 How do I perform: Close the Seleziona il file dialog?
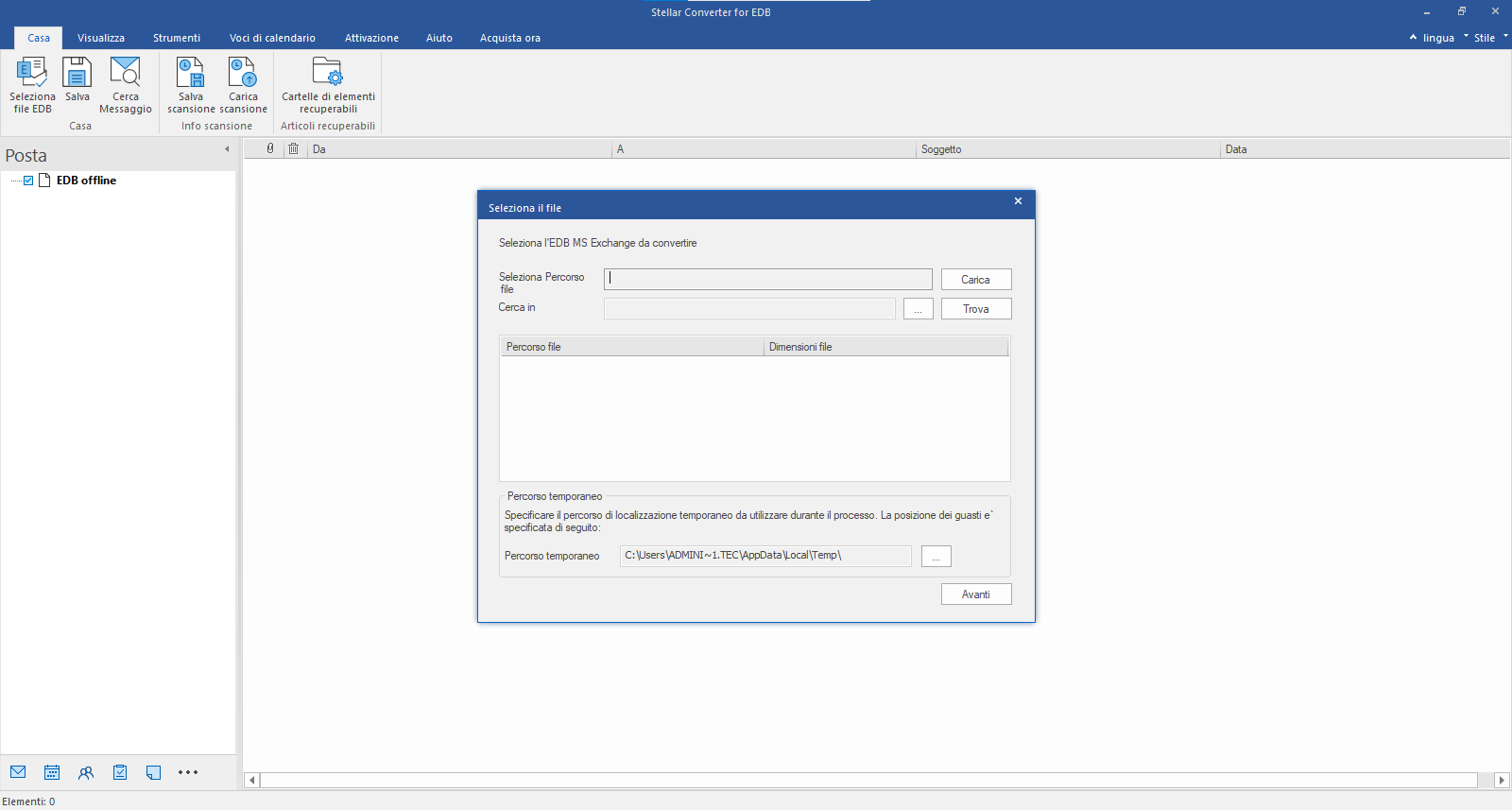(1018, 201)
